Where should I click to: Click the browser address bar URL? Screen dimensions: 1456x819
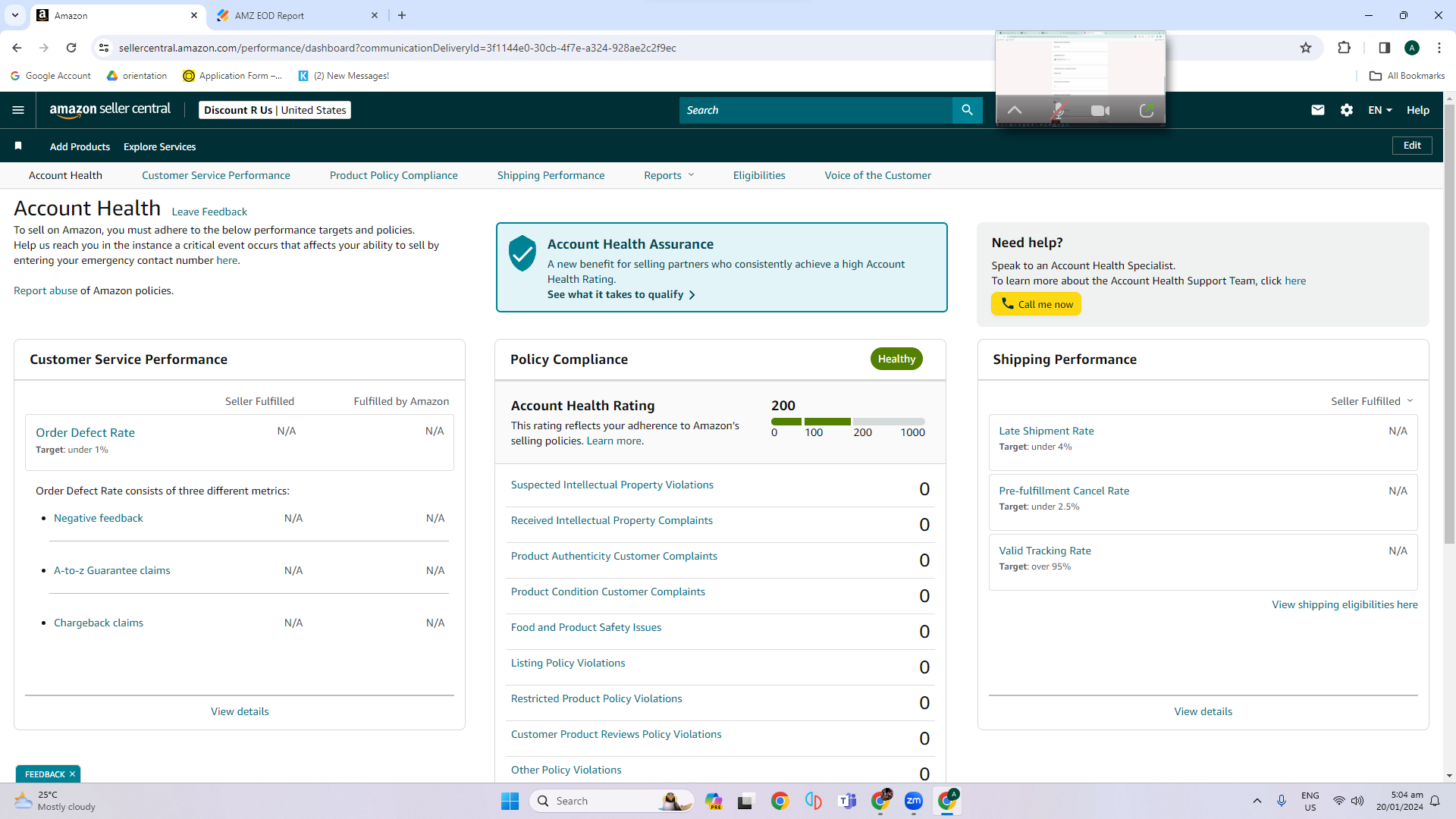point(397,48)
